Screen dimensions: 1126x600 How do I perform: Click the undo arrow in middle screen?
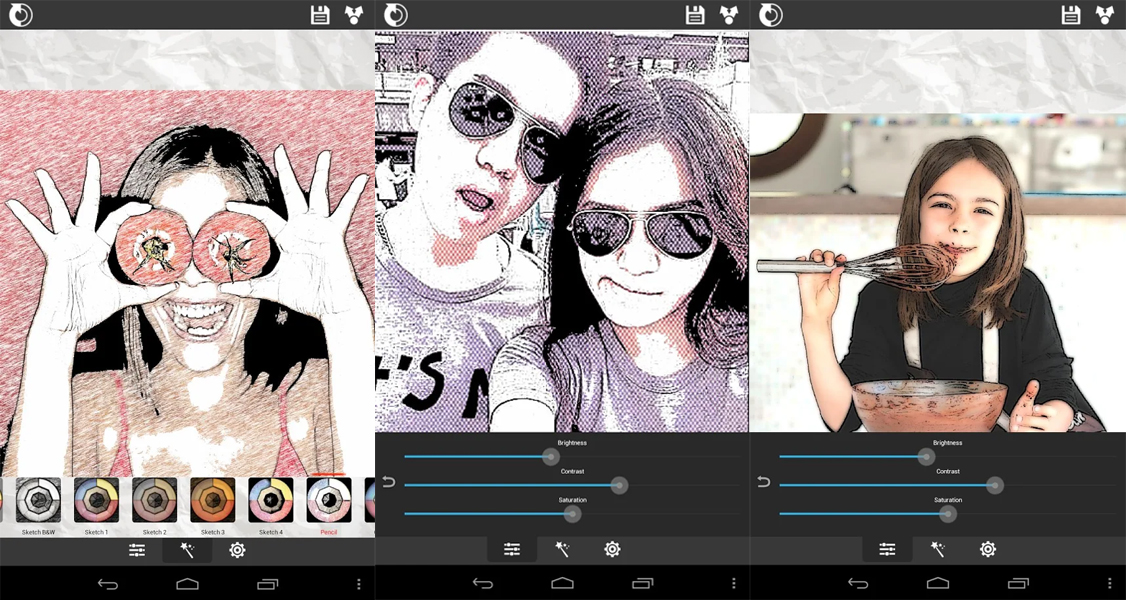pos(388,482)
